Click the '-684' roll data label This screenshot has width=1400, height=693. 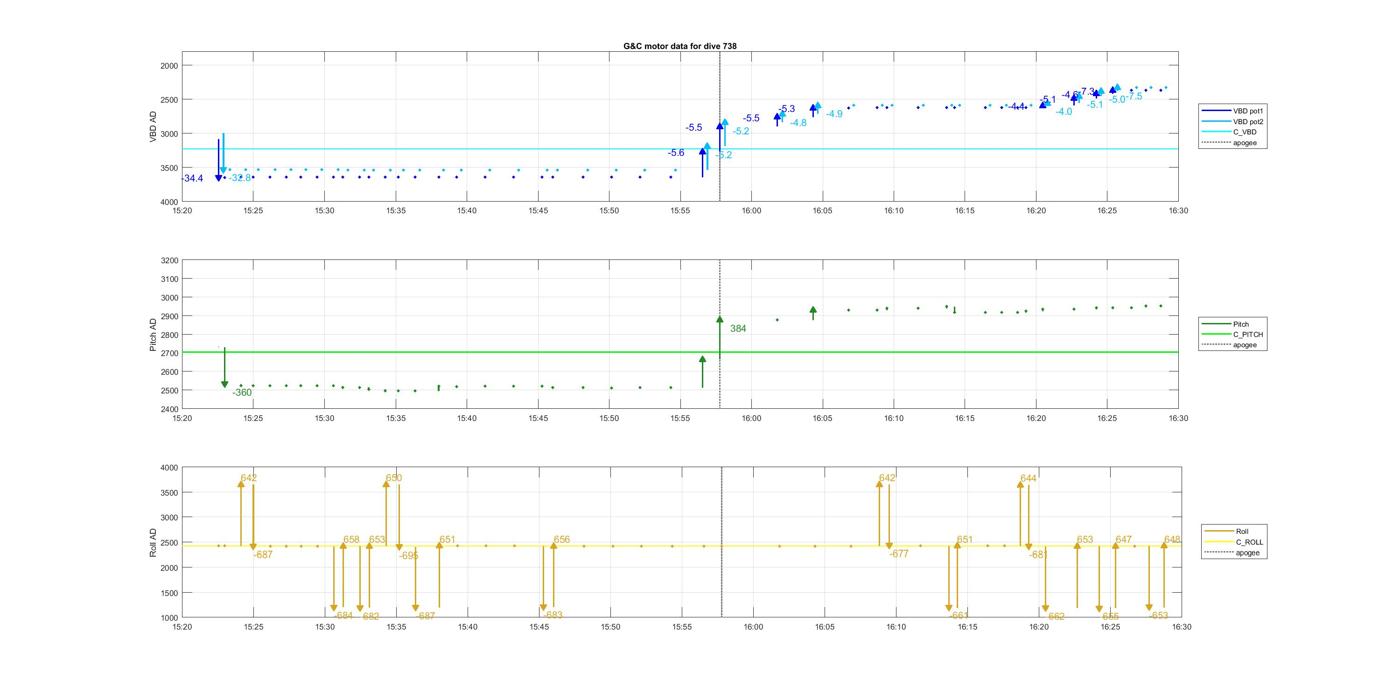coord(344,616)
